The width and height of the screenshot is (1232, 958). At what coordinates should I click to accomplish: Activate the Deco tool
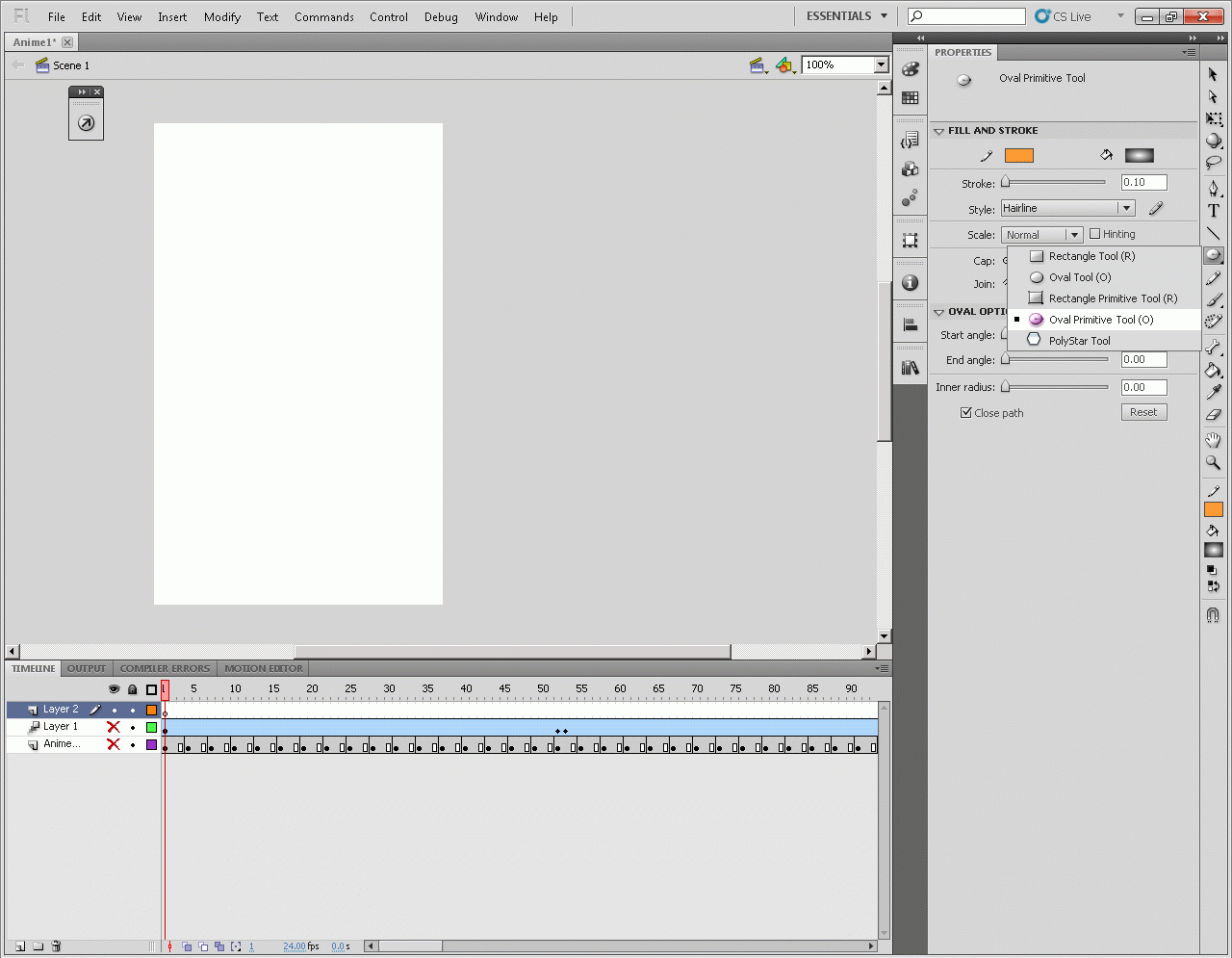tap(1213, 322)
